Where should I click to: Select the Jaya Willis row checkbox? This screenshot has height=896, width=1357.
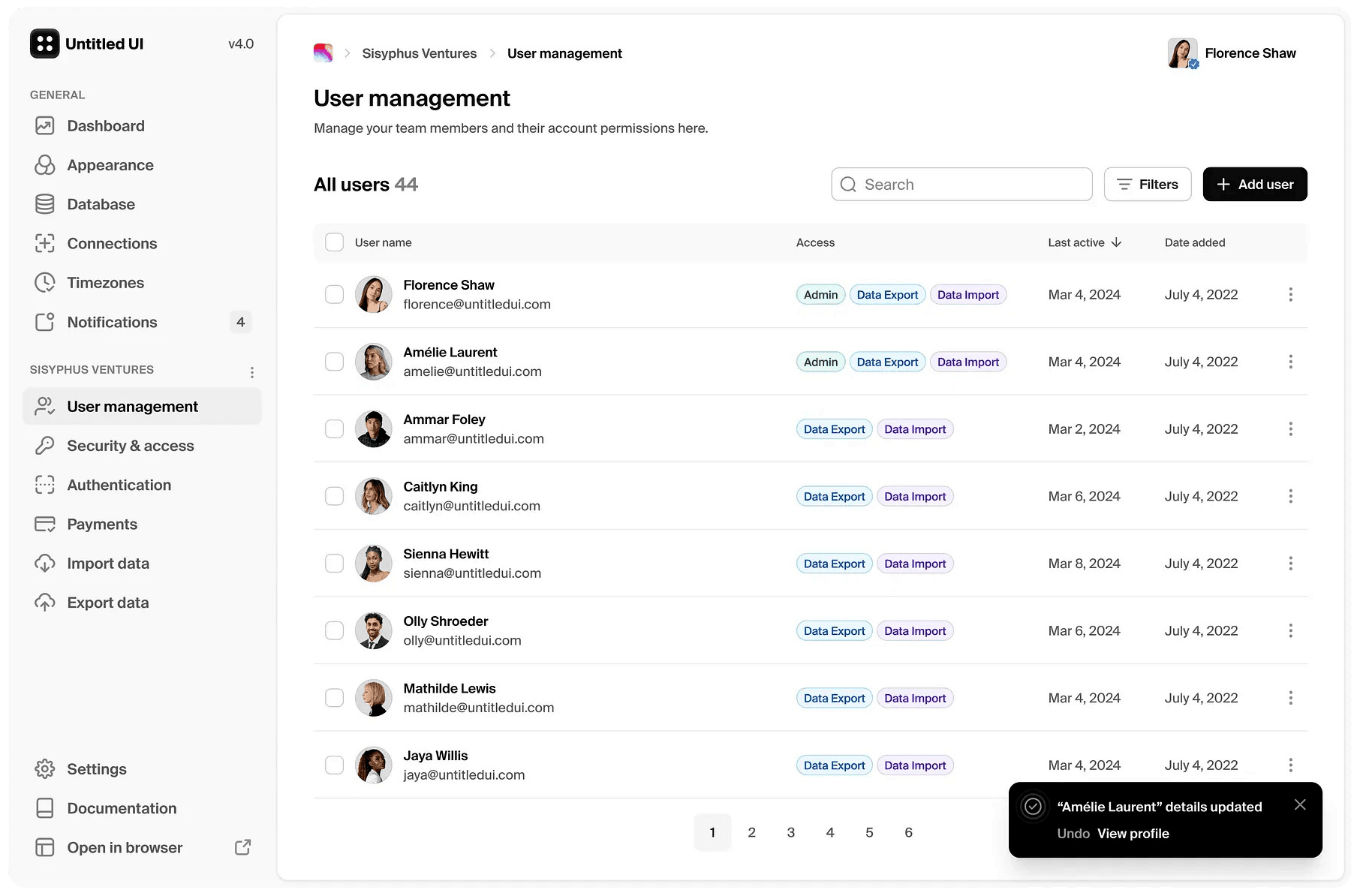coord(335,765)
